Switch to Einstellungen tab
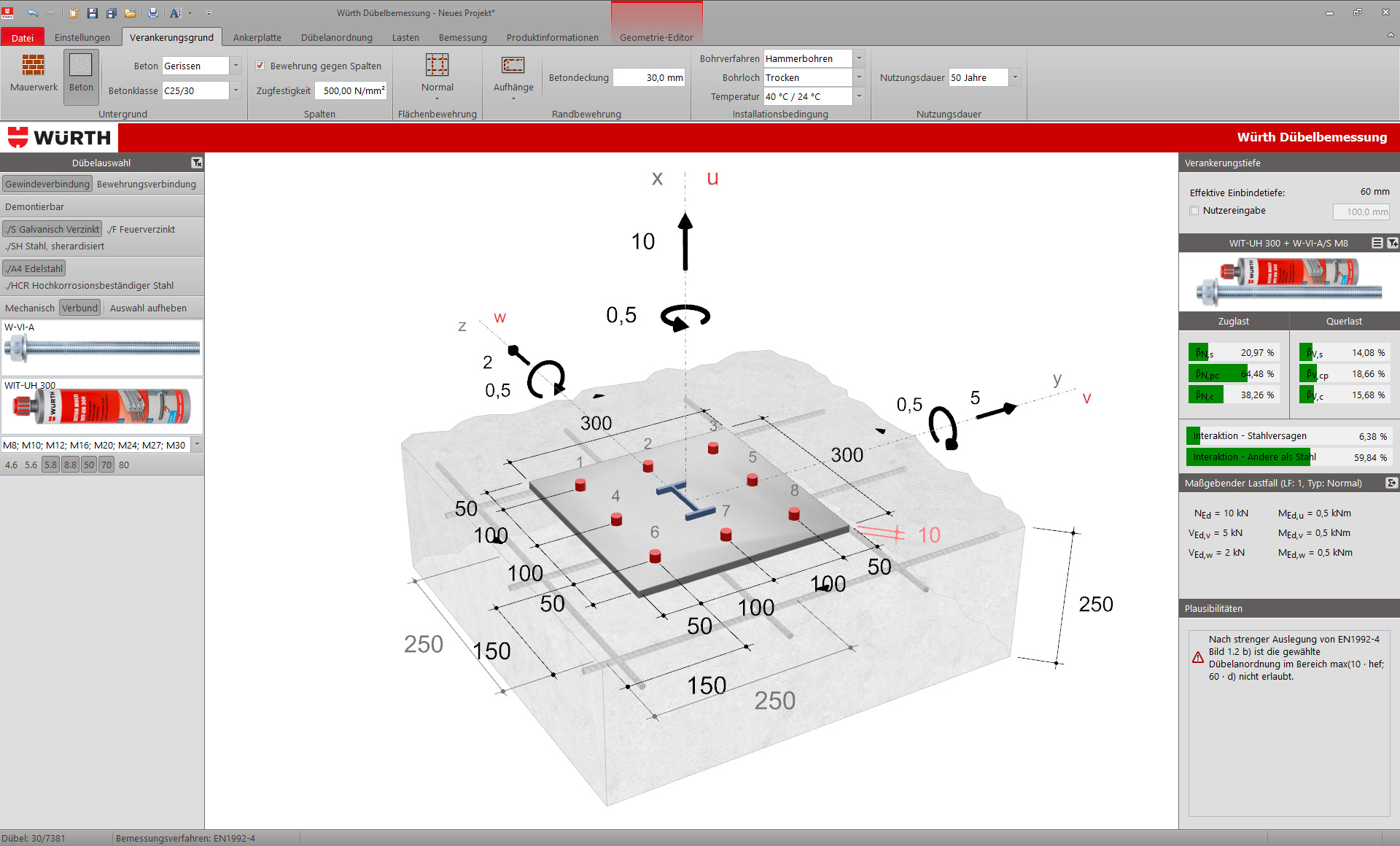This screenshot has height=846, width=1400. (82, 37)
